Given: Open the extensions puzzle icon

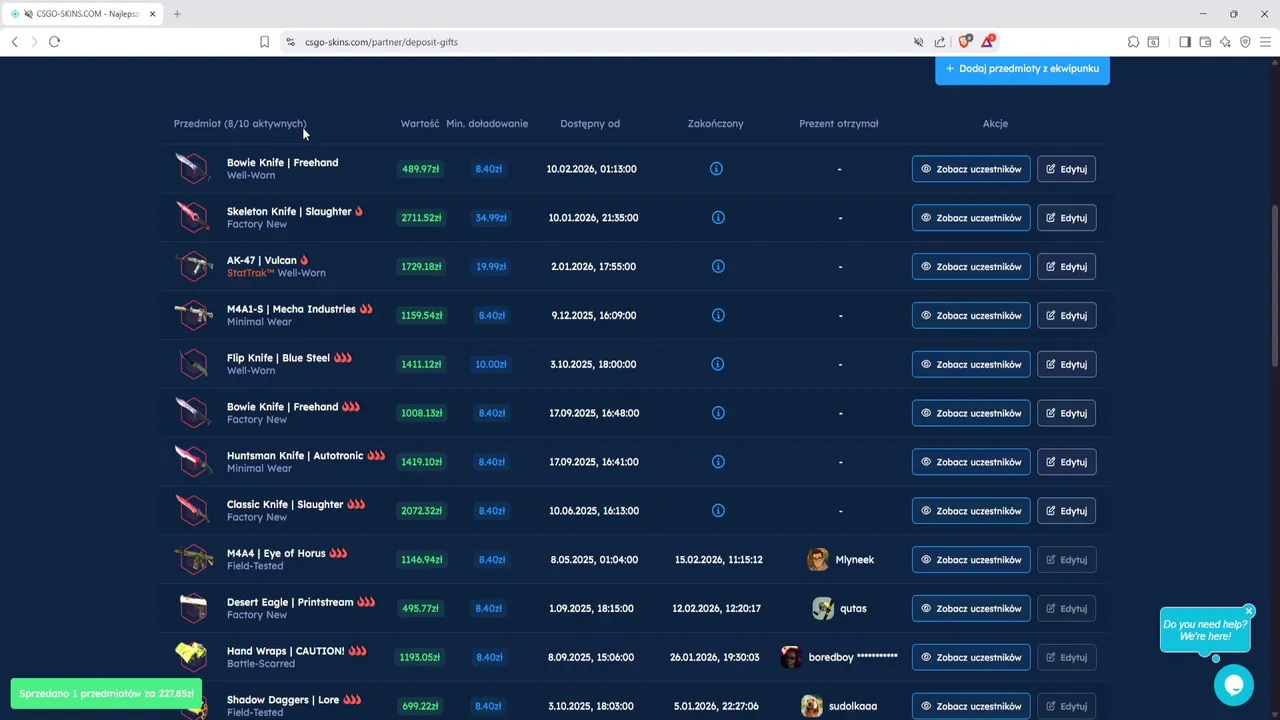Looking at the screenshot, I should [1133, 42].
